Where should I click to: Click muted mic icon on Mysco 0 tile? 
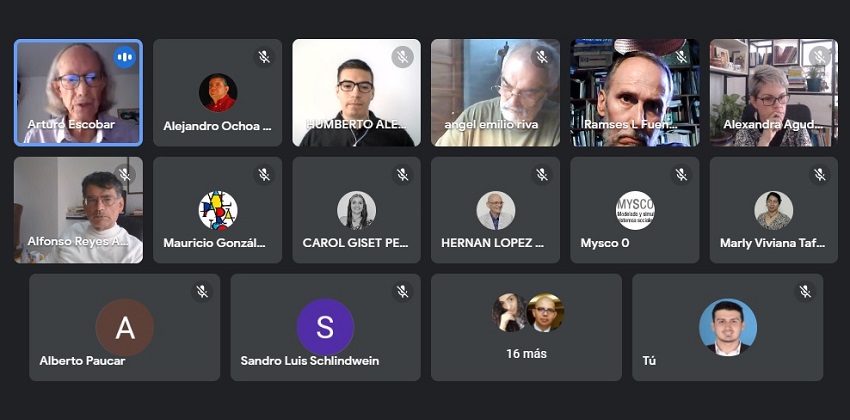681,175
